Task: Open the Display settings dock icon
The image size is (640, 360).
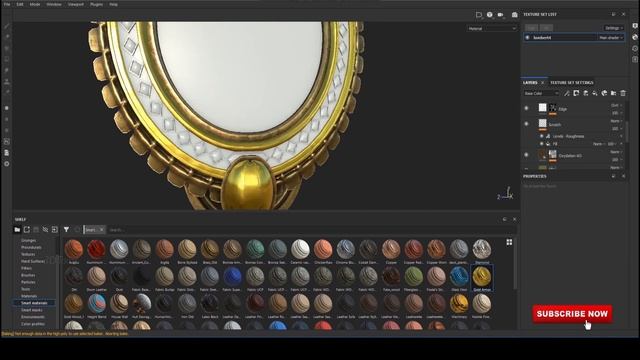Action: tap(635, 26)
